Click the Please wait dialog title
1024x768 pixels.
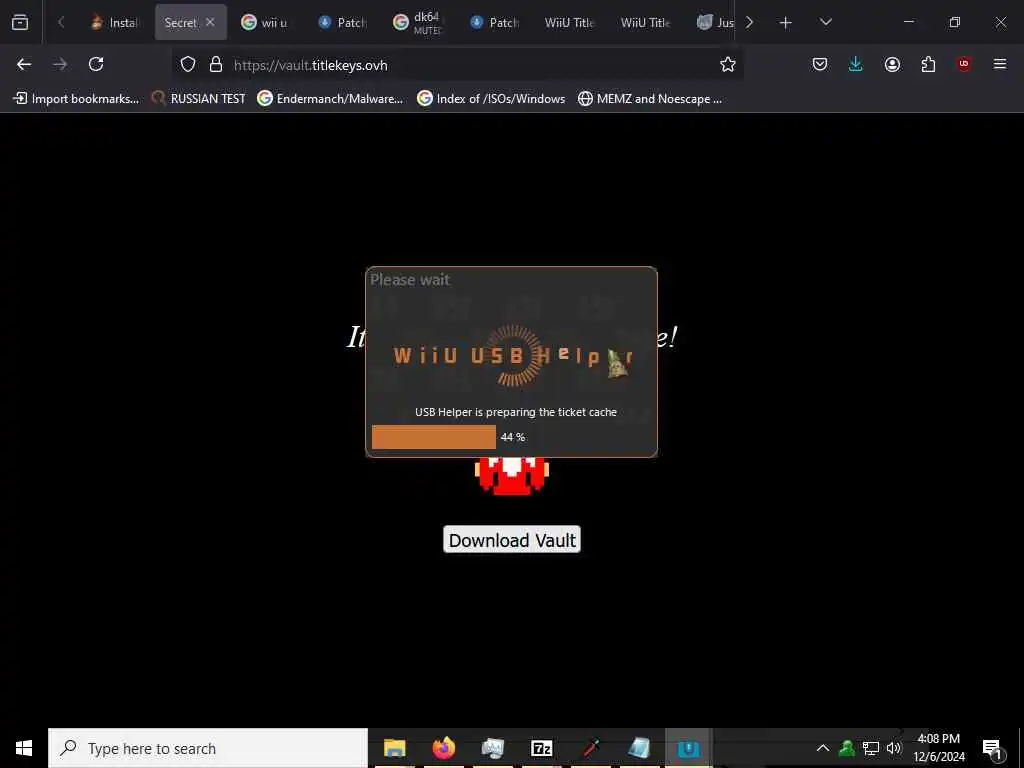click(x=409, y=280)
